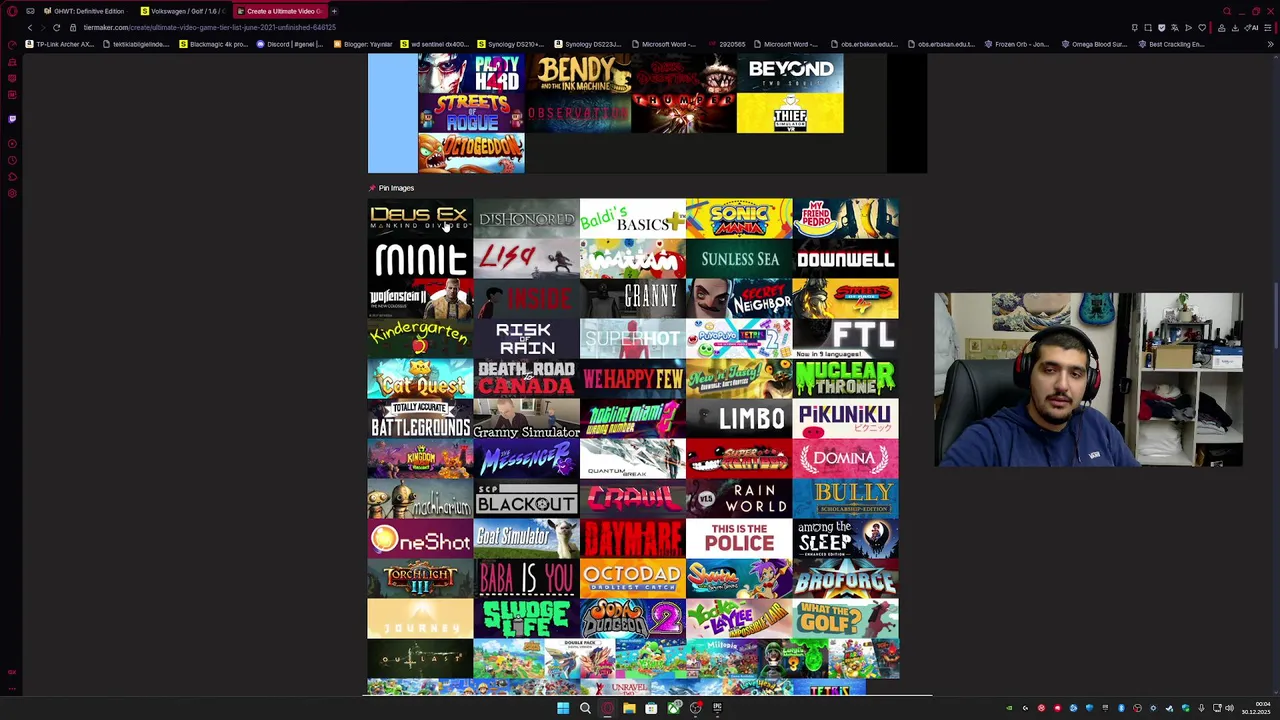Select the This Is the Police image

[739, 538]
